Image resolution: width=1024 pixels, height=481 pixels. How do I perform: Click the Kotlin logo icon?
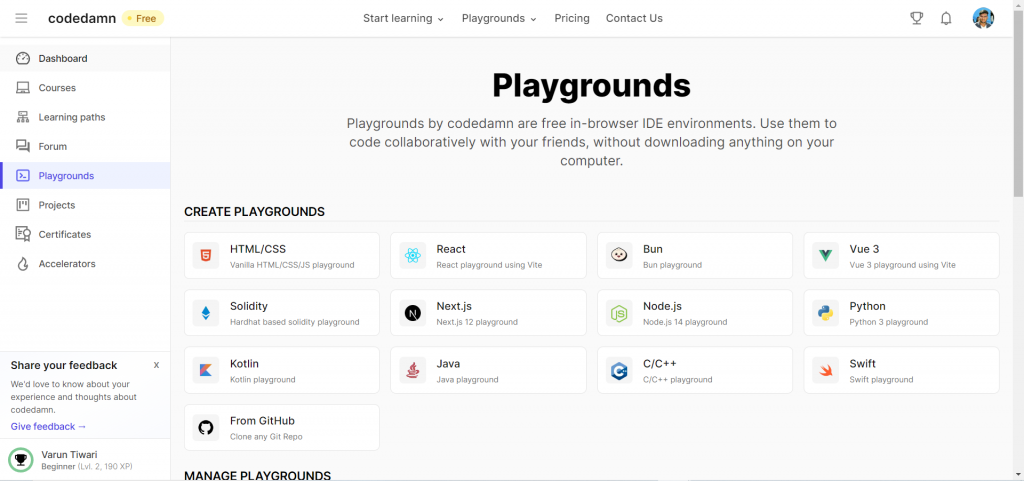click(x=206, y=371)
